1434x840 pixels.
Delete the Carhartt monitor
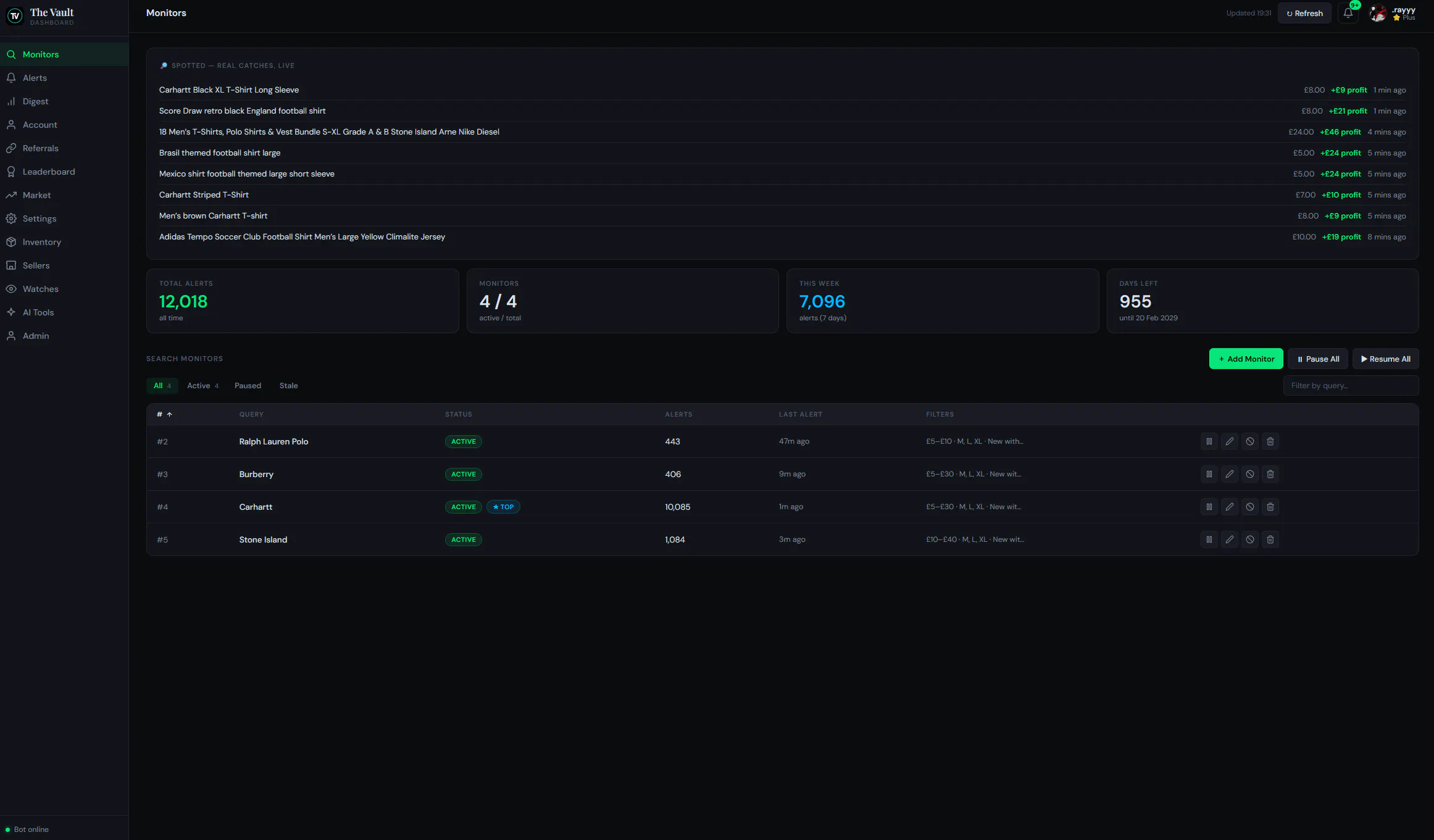[1270, 507]
